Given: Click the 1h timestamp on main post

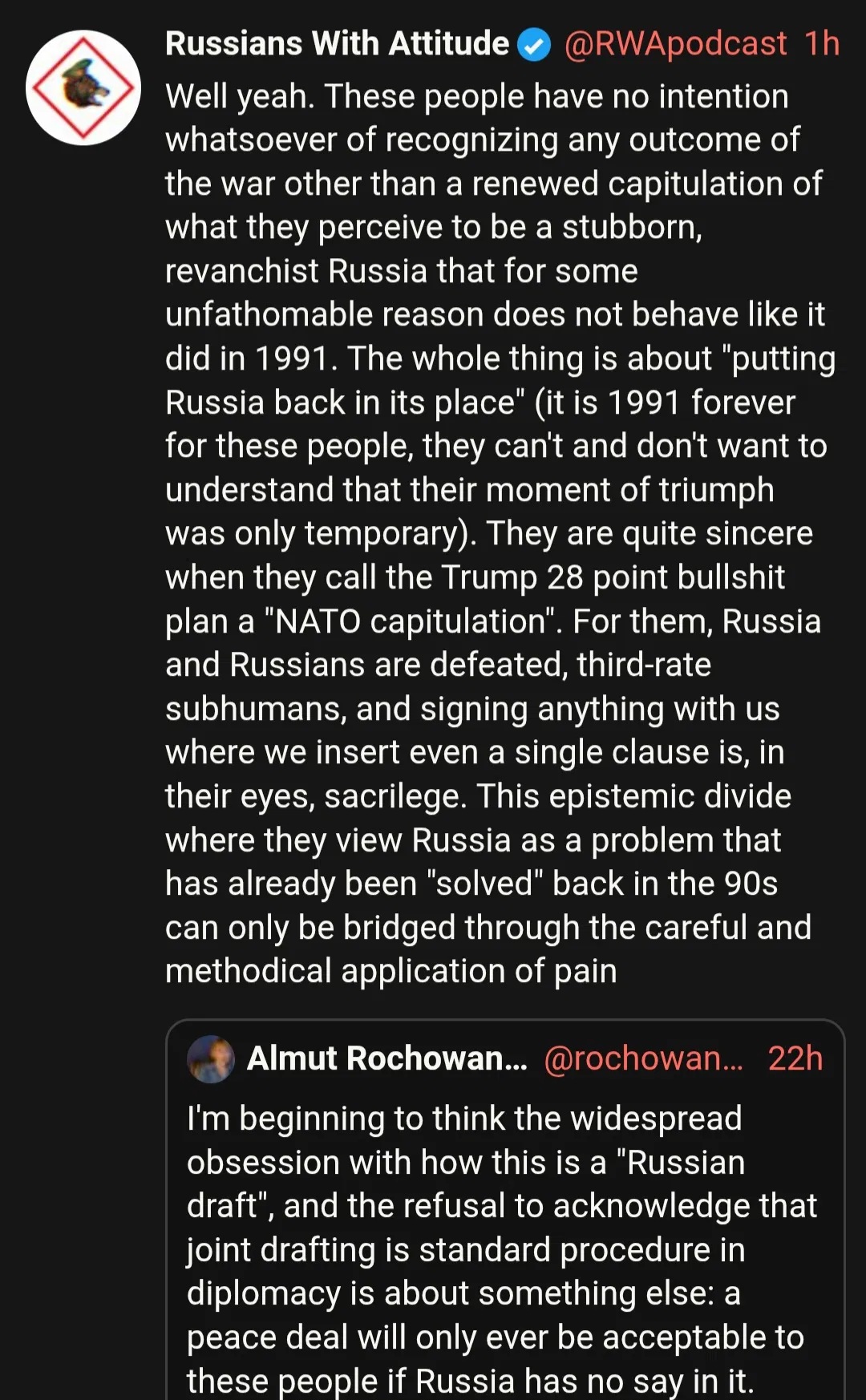Looking at the screenshot, I should 822,44.
